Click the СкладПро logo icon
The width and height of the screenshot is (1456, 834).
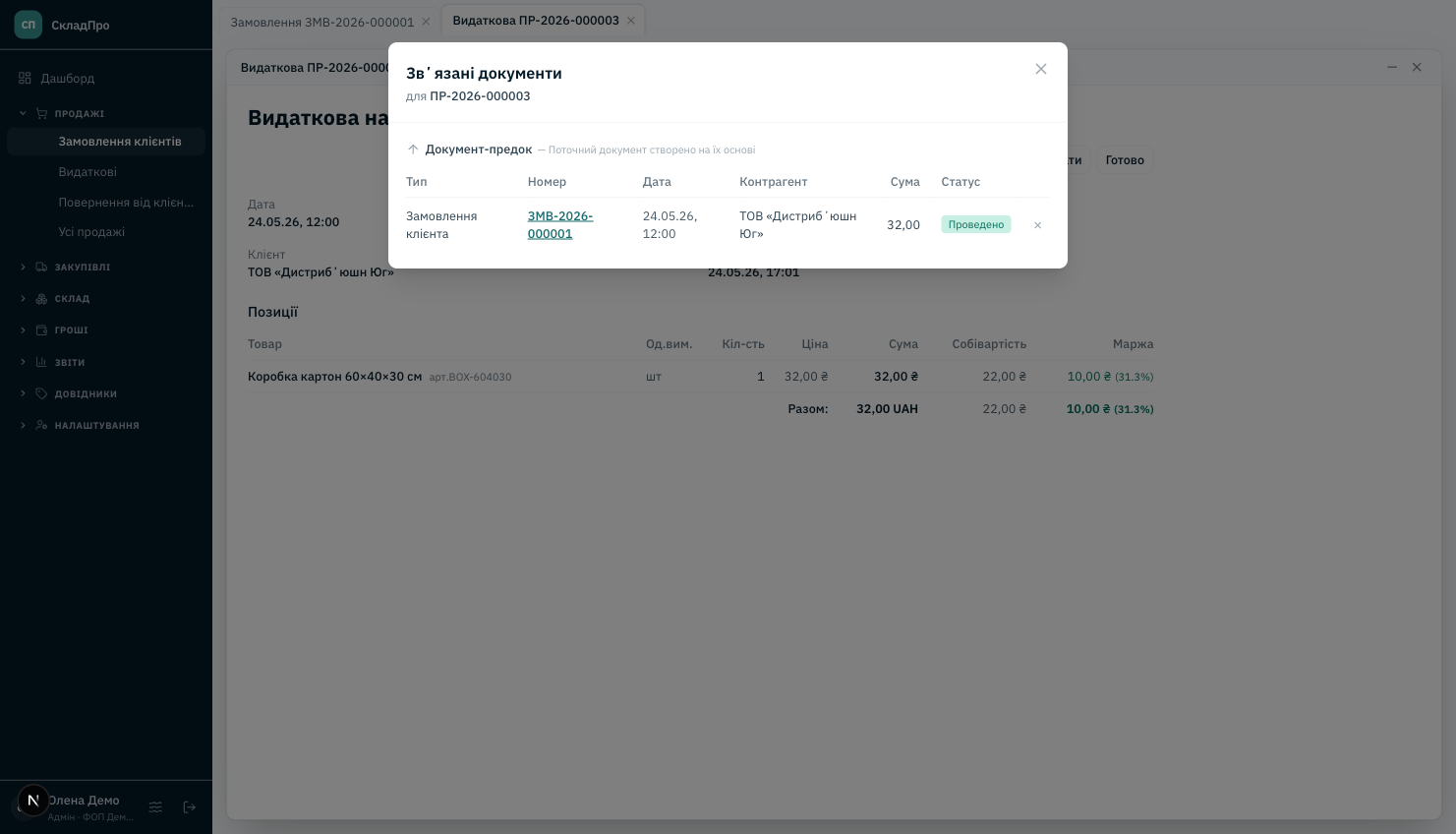tap(29, 25)
